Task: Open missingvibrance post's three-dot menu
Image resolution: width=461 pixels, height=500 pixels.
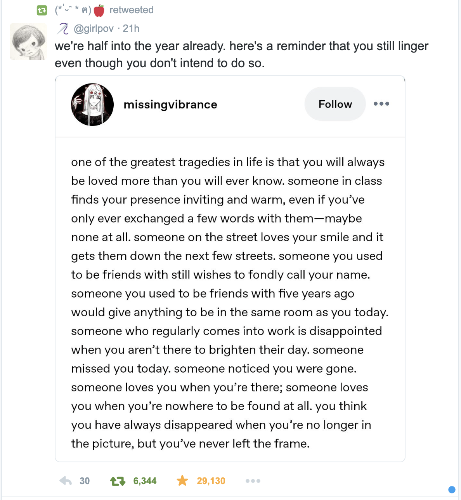Action: coord(381,104)
